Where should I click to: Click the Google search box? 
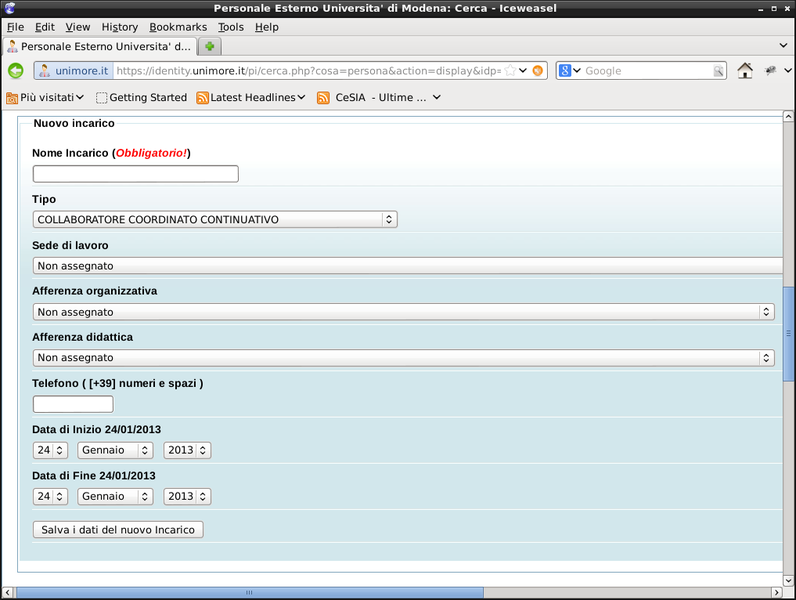tap(648, 71)
